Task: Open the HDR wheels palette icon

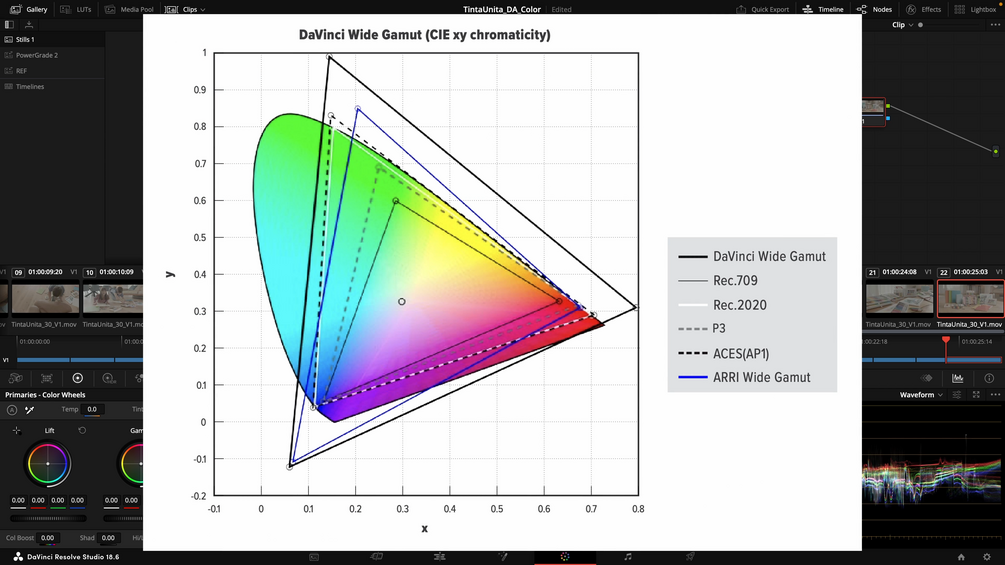Action: coord(108,378)
